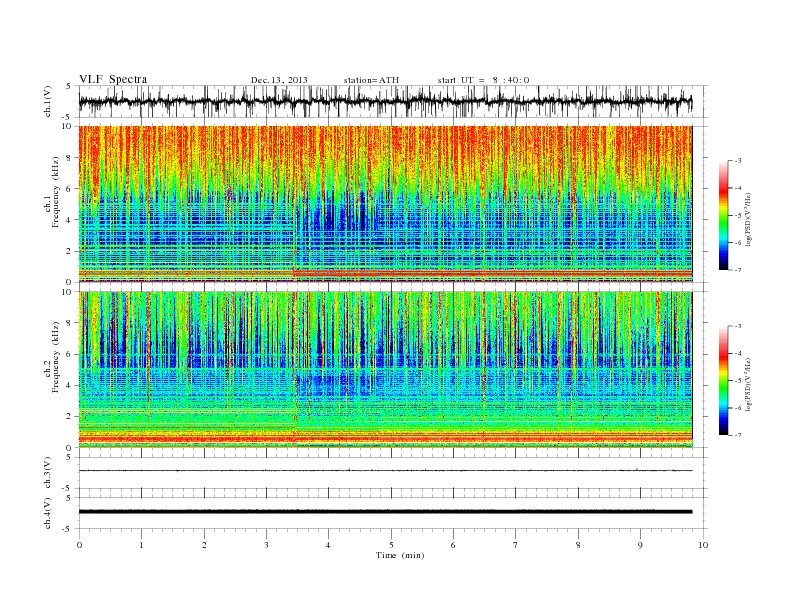This screenshot has height=612, width=792.
Task: Click the "6" minute tick on the time axis
Action: click(x=454, y=545)
